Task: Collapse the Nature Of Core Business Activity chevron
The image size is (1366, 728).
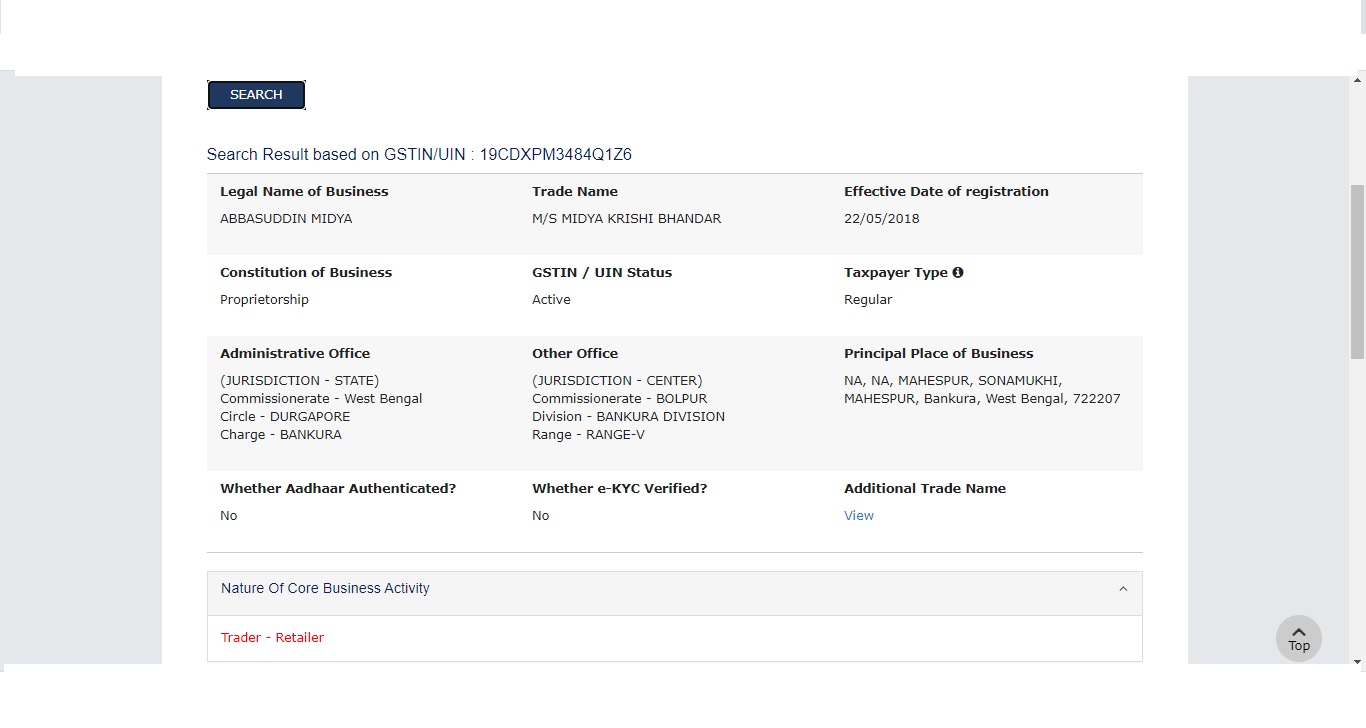Action: [x=1123, y=589]
